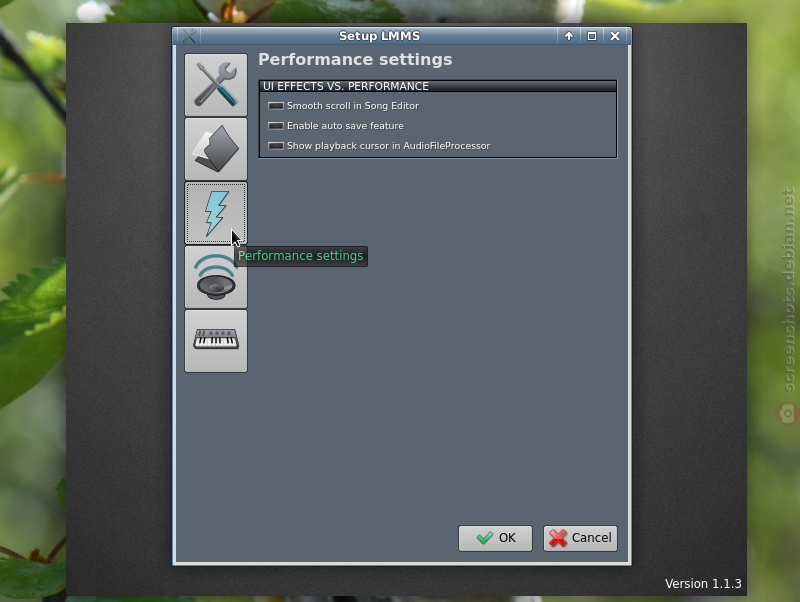Shade the Setup LMMS window with up arrow

click(569, 36)
